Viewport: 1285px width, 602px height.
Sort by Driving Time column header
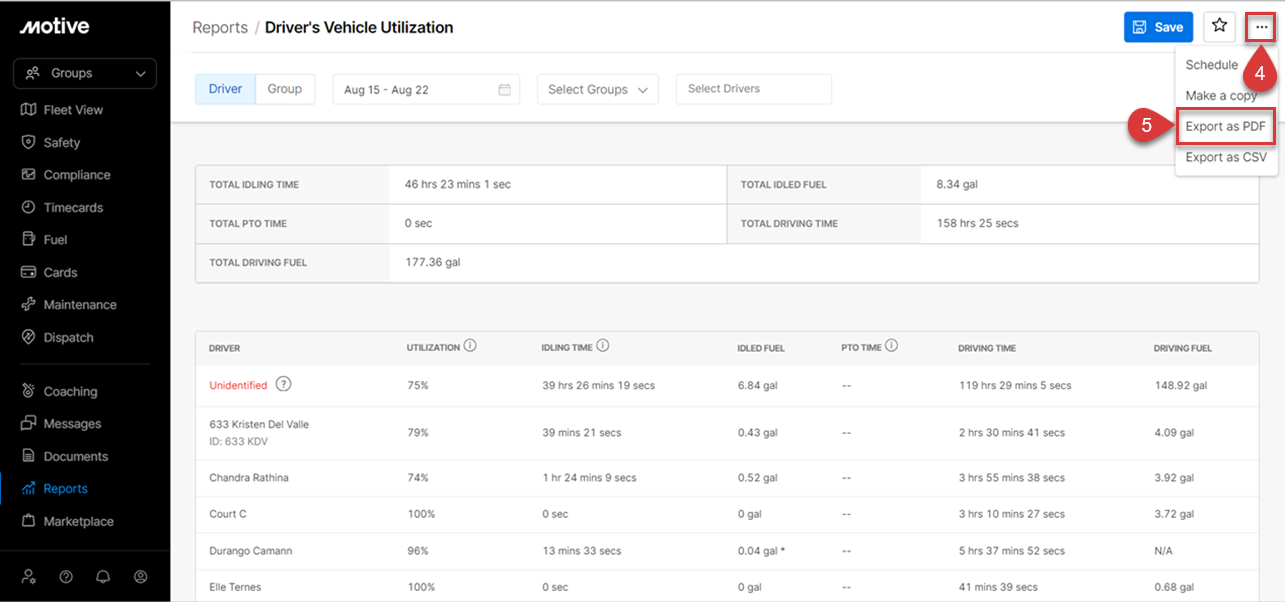[987, 348]
